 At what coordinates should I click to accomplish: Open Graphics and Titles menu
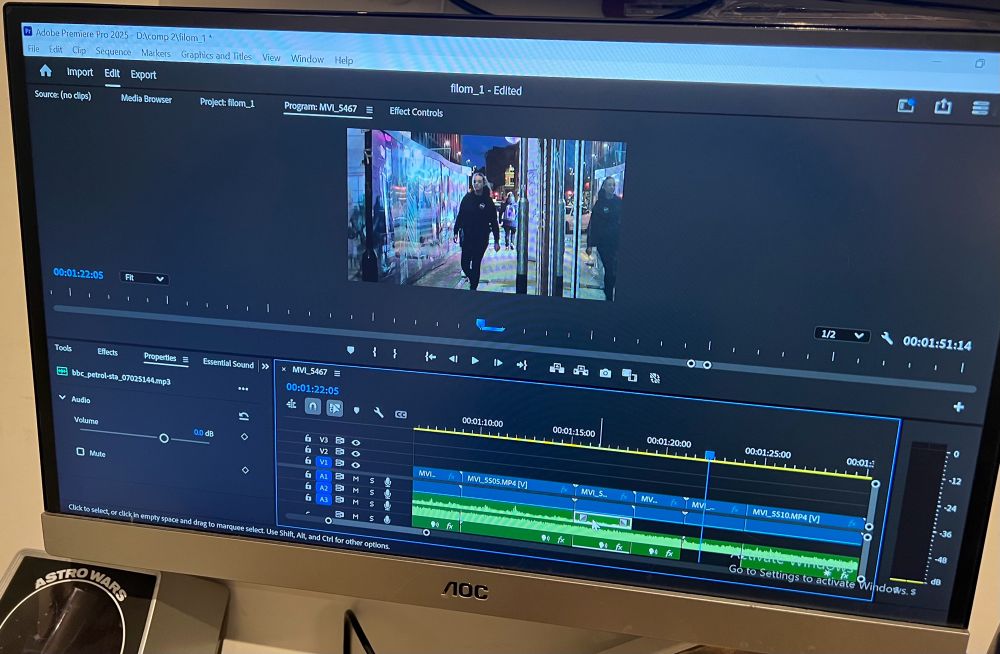[216, 56]
